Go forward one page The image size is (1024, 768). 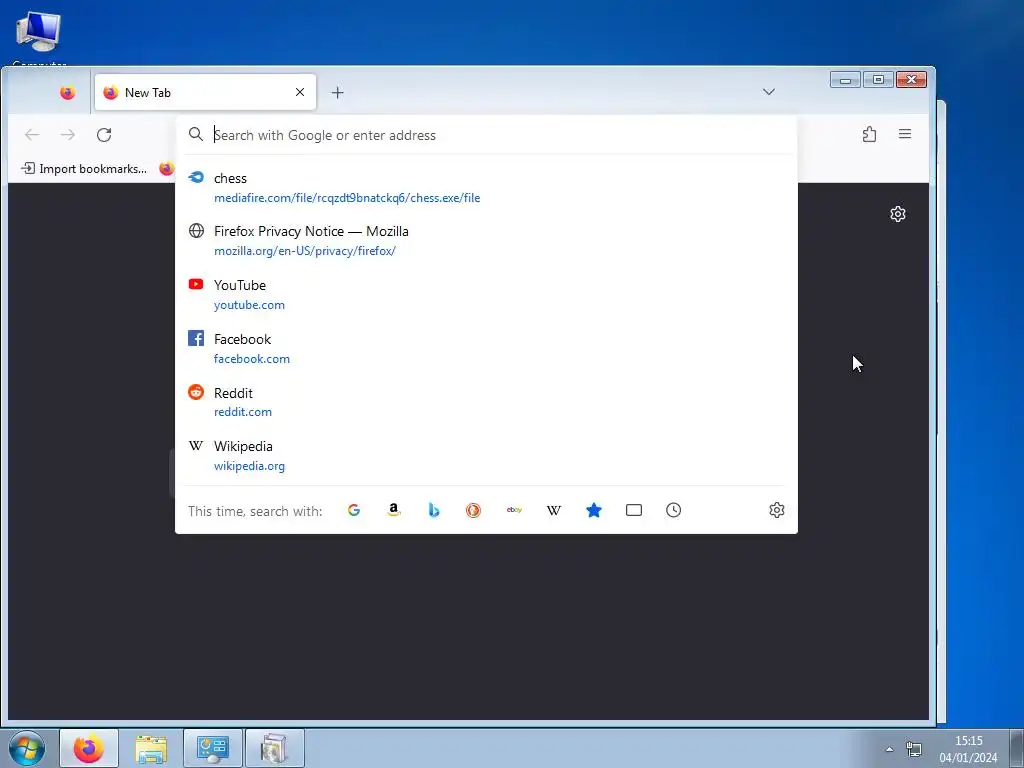[68, 135]
